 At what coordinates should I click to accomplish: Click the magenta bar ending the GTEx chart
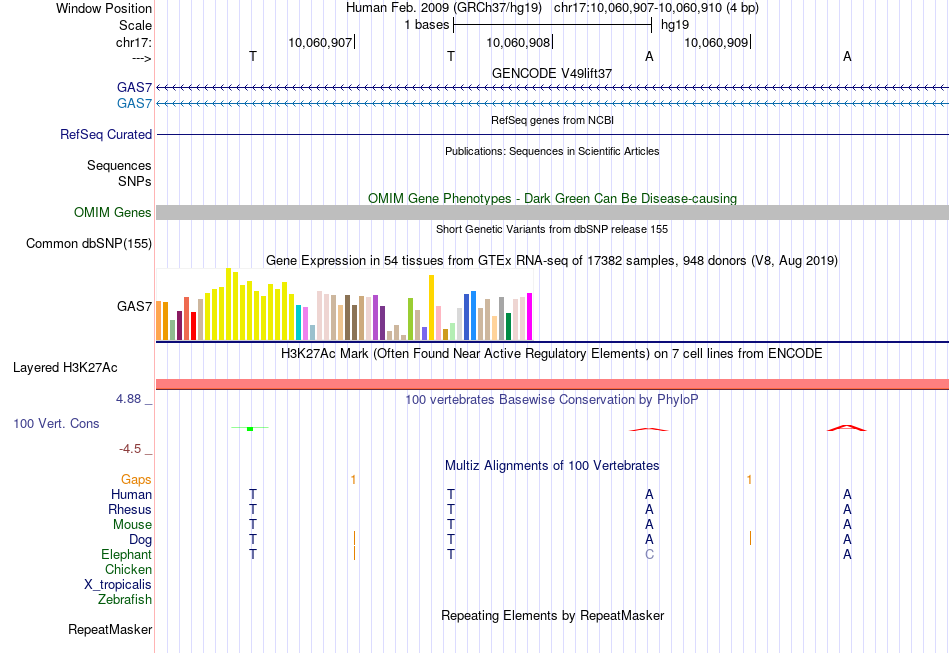point(530,317)
